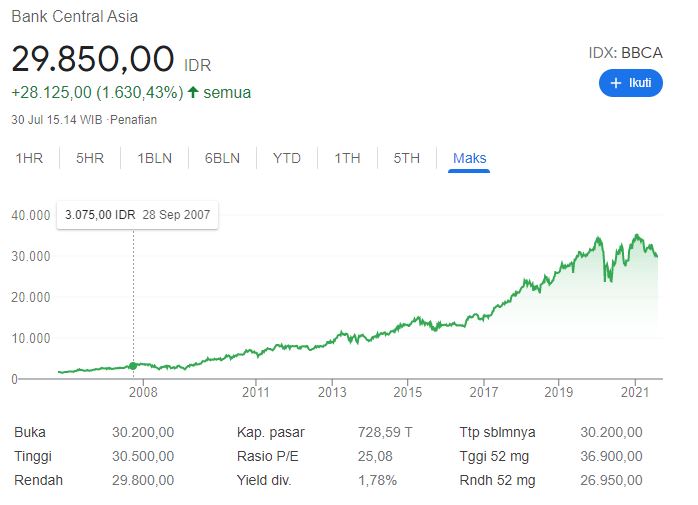The width and height of the screenshot is (698, 505).
Task: Select the 1HR time range tab
Action: pyautogui.click(x=28, y=158)
